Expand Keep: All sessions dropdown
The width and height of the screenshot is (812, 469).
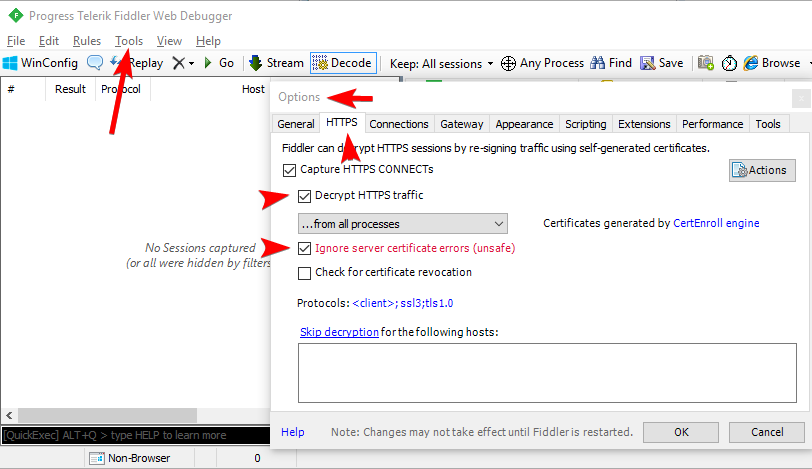pos(441,63)
